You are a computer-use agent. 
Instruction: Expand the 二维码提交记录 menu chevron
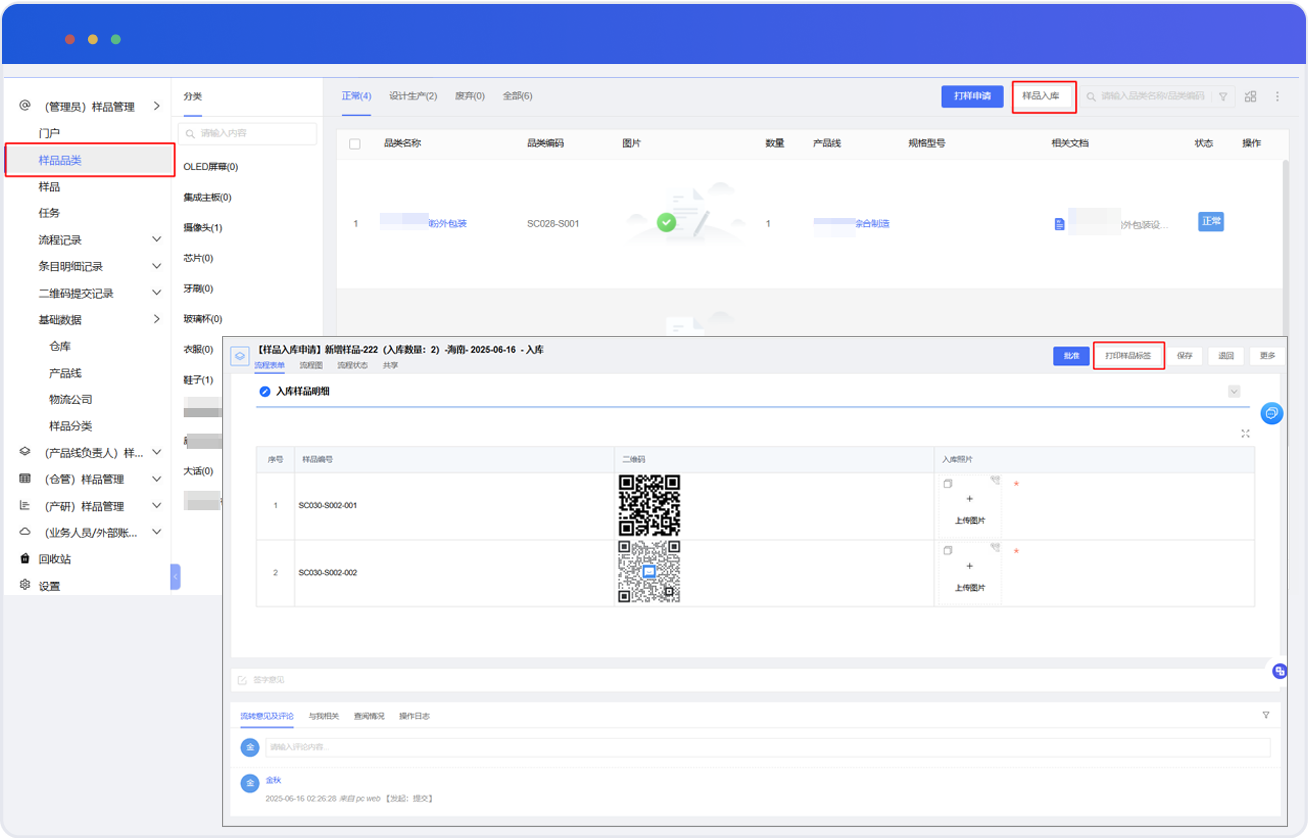tap(156, 293)
